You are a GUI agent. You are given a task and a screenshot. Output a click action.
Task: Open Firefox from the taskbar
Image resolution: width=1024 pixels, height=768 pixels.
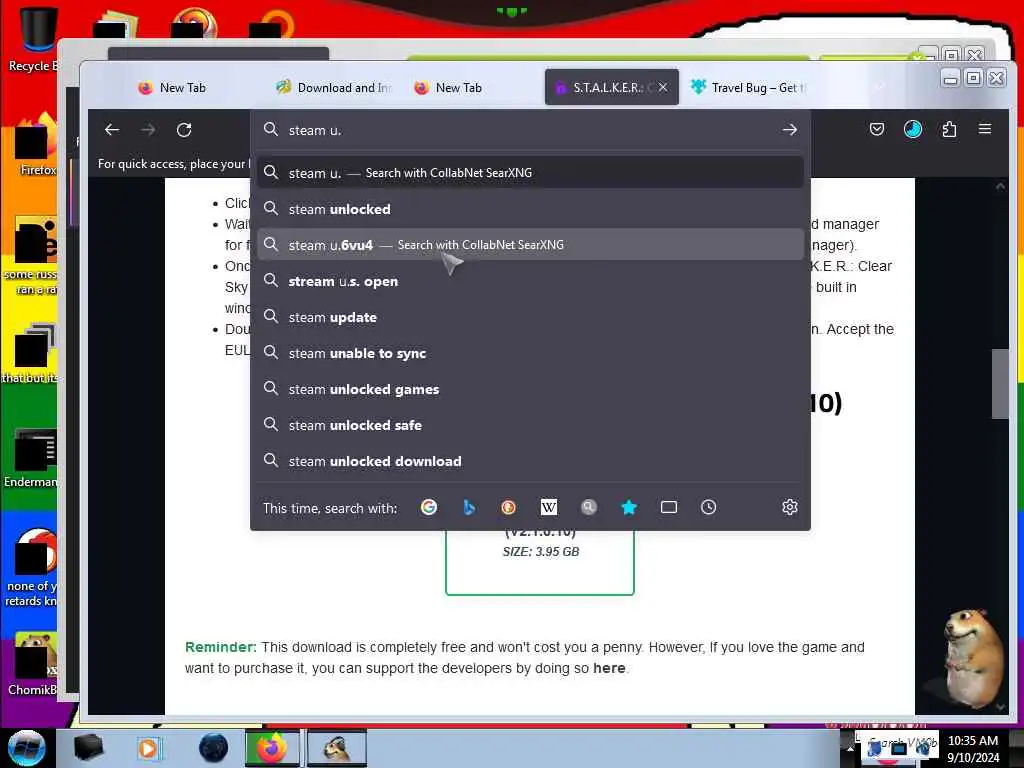coord(272,748)
